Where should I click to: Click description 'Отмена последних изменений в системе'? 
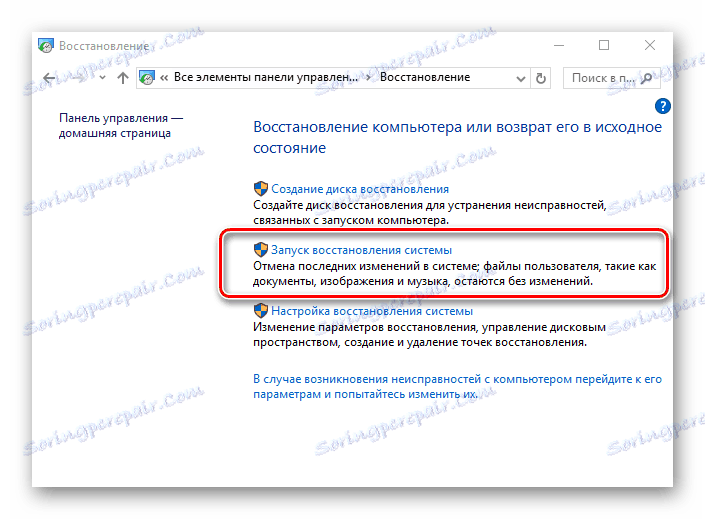pos(454,273)
